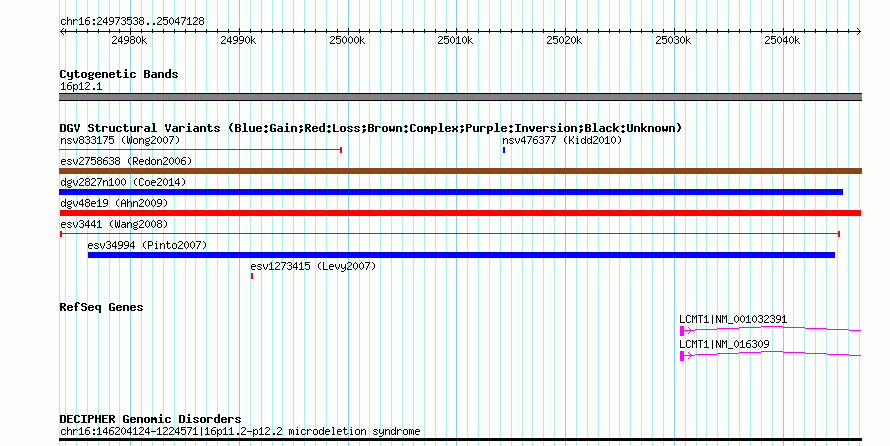890x446 pixels.
Task: Click the gray 16p12.1 cytogenetic band bar
Action: point(460,97)
